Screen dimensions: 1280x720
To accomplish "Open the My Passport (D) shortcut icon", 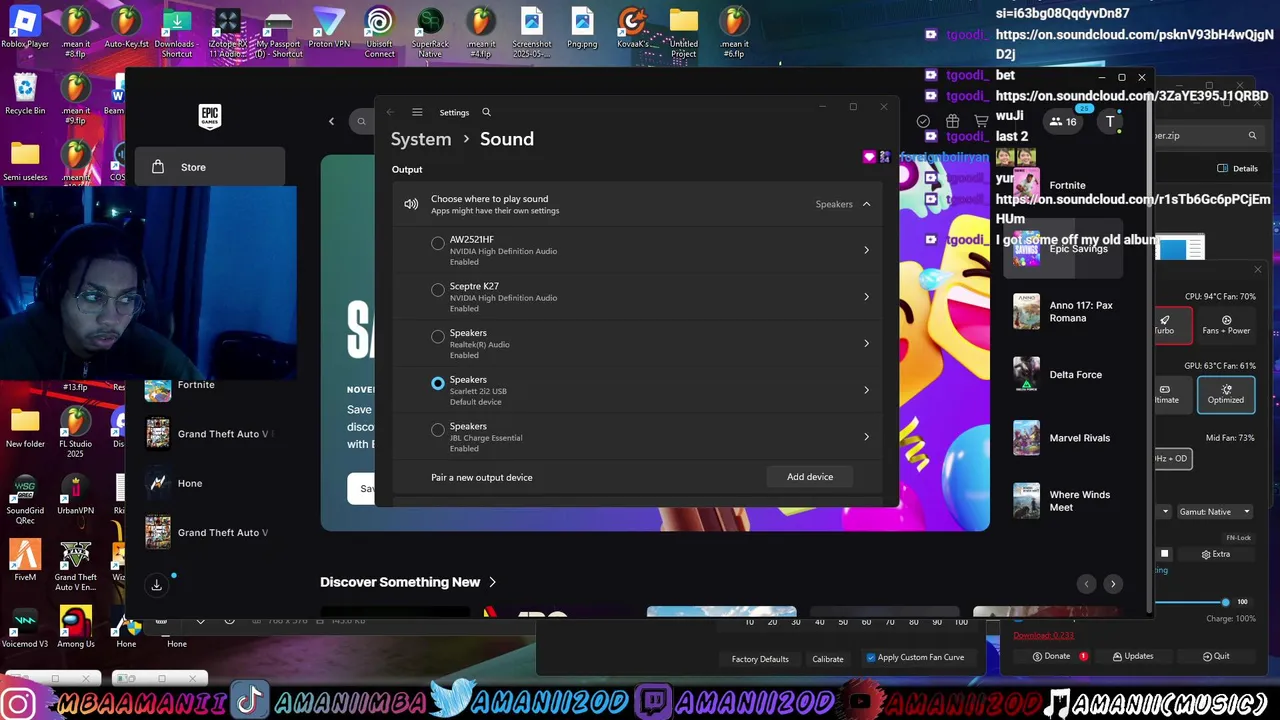I will (x=278, y=30).
